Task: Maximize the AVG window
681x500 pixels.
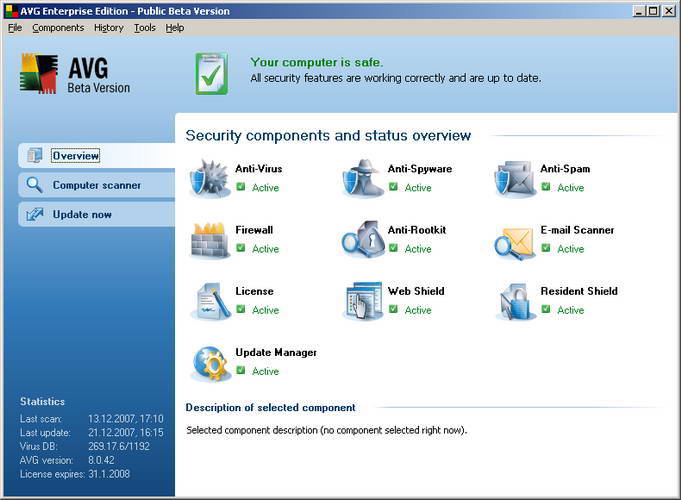Action: pyautogui.click(x=652, y=11)
